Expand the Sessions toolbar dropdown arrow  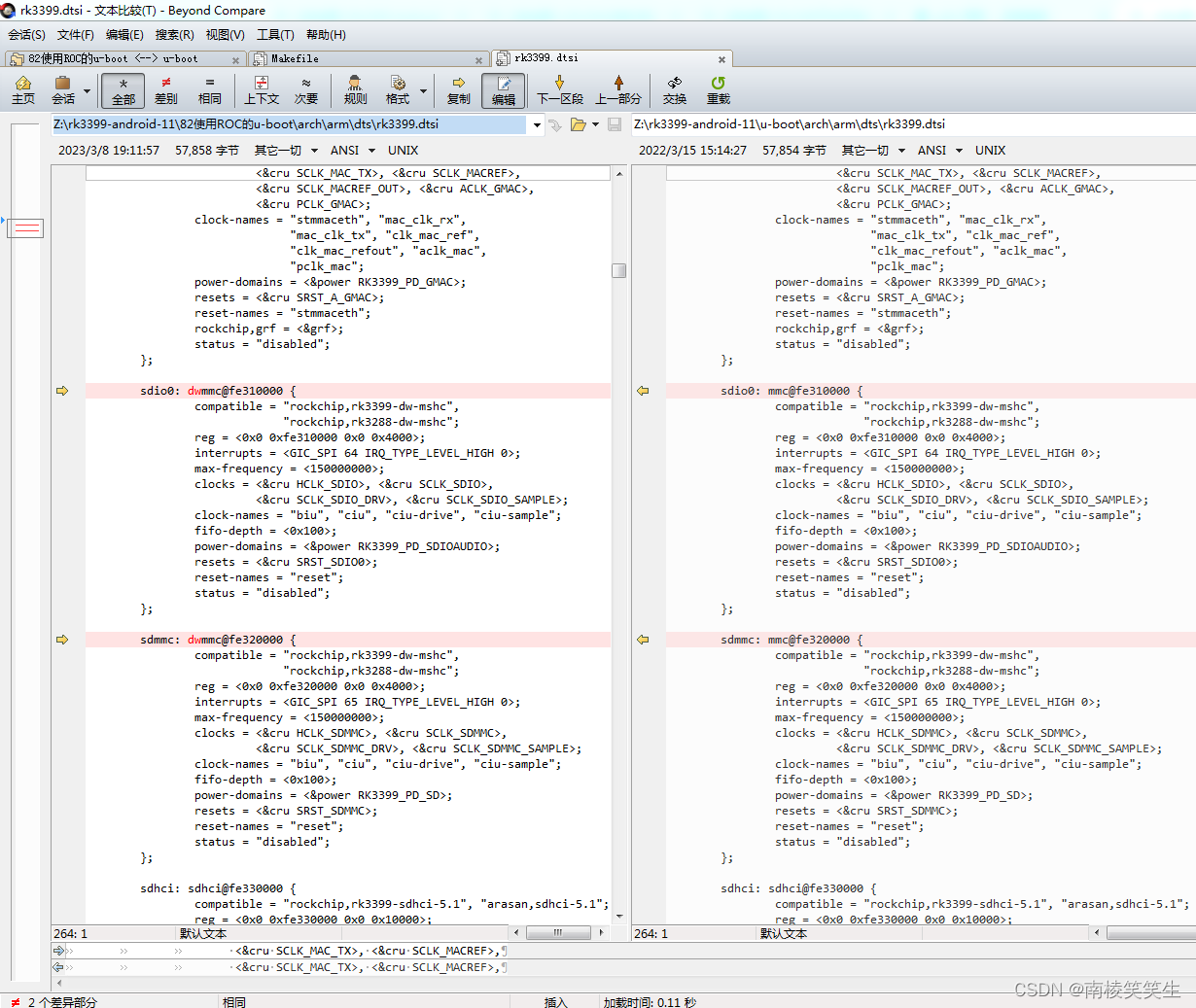click(87, 91)
